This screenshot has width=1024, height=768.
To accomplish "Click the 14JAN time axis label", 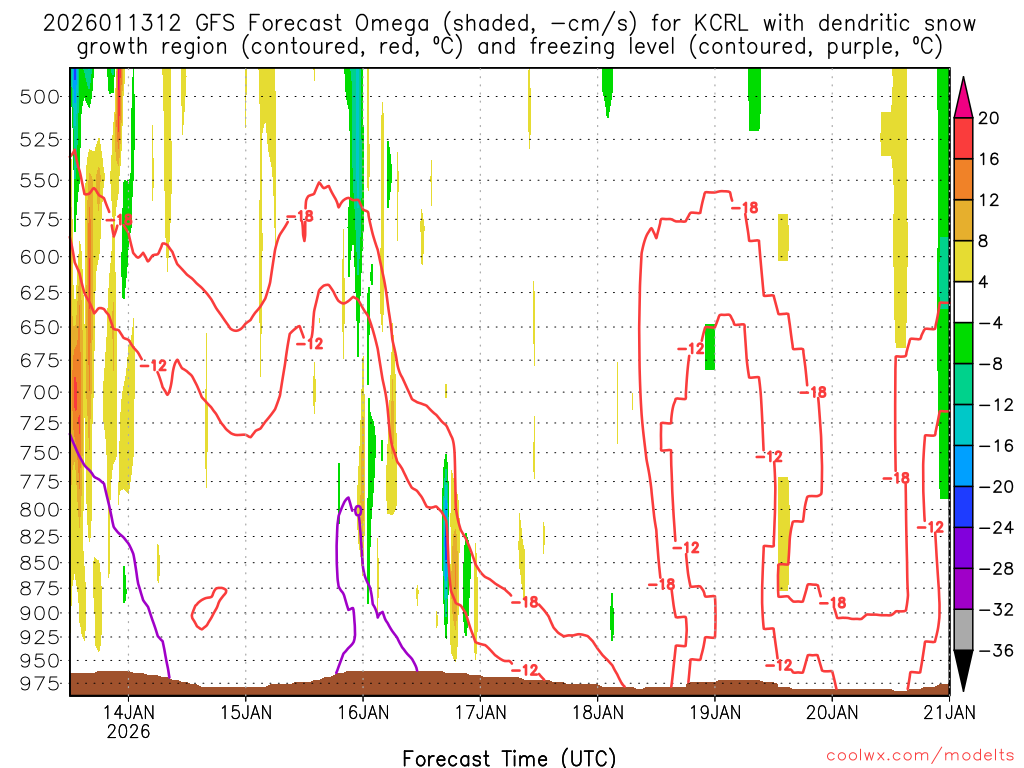I will pos(129,711).
